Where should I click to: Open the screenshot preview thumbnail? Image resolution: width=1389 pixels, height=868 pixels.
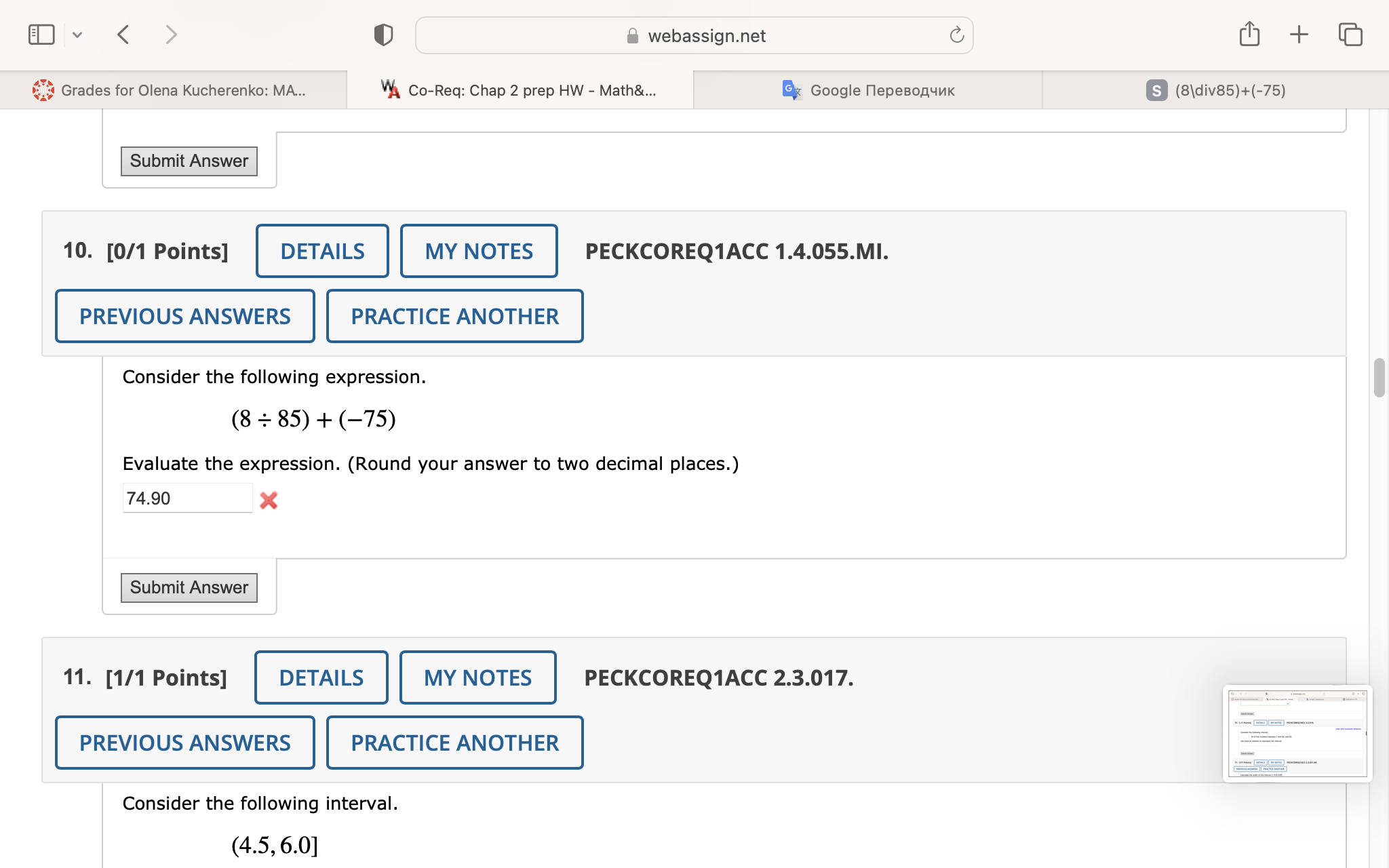pos(1297,734)
